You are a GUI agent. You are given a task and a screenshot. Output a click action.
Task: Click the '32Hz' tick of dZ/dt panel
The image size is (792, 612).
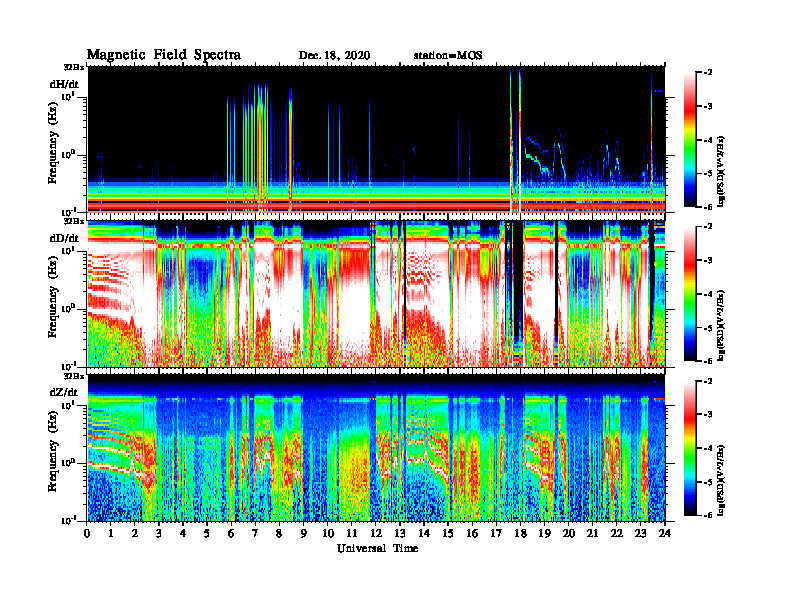[x=74, y=376]
